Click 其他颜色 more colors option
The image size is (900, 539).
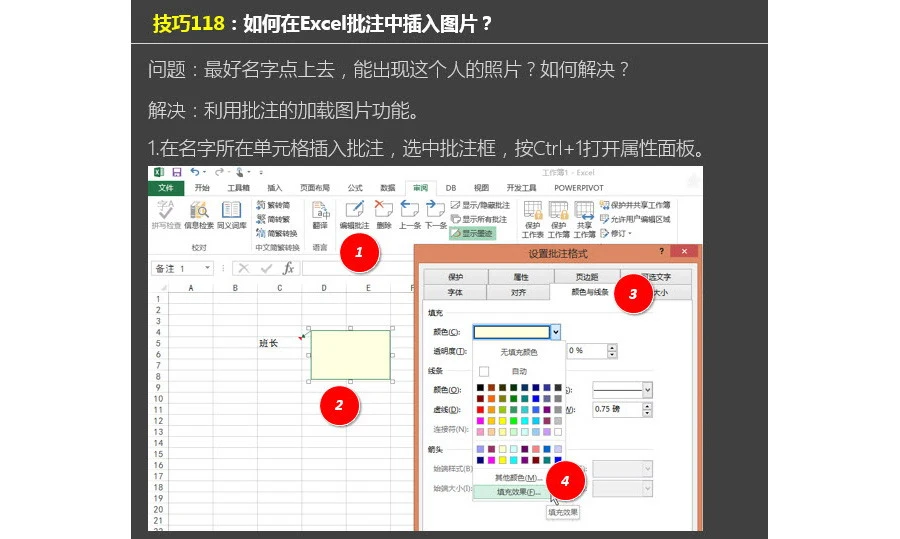[517, 478]
